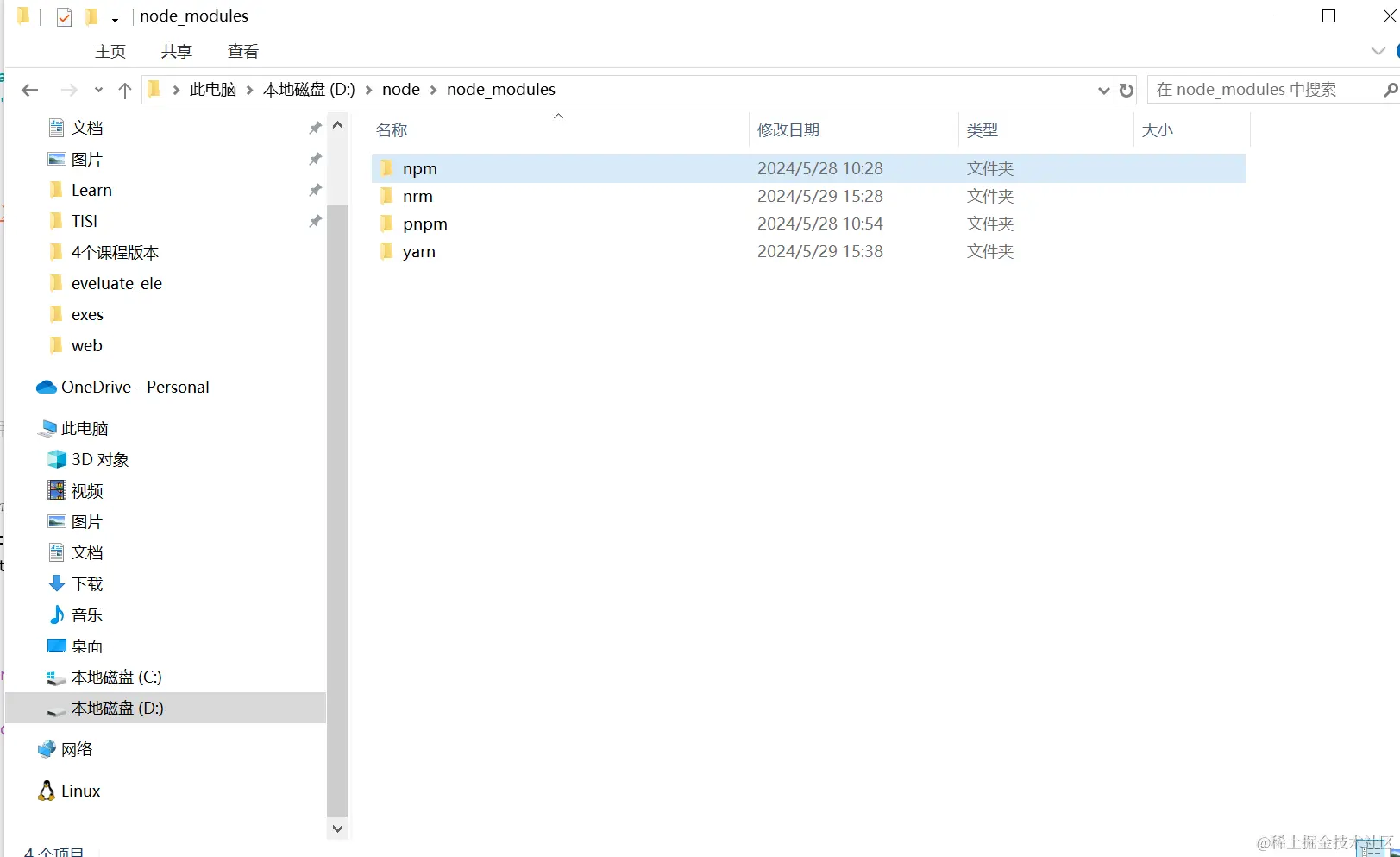1400x857 pixels.
Task: Expand breadcrumb chevron after 本地磁盘 (D:)
Action: (x=368, y=90)
